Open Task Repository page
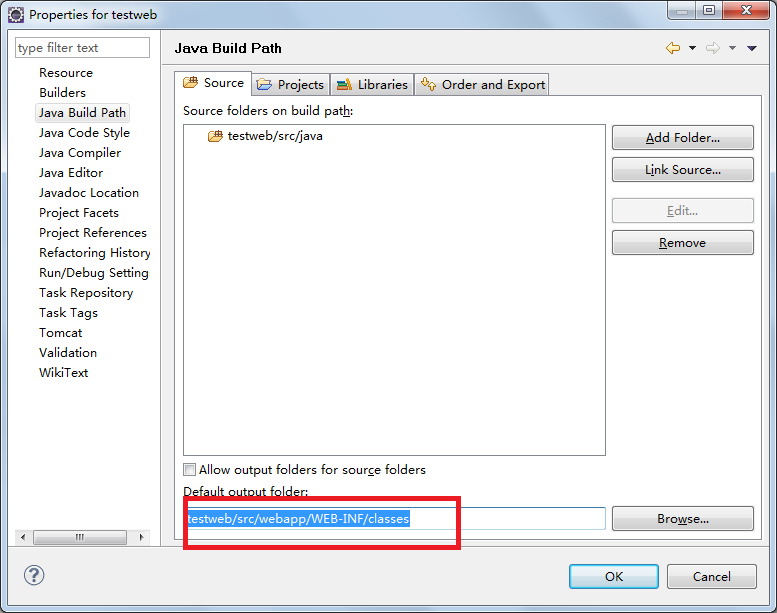Image resolution: width=777 pixels, height=613 pixels. (86, 293)
